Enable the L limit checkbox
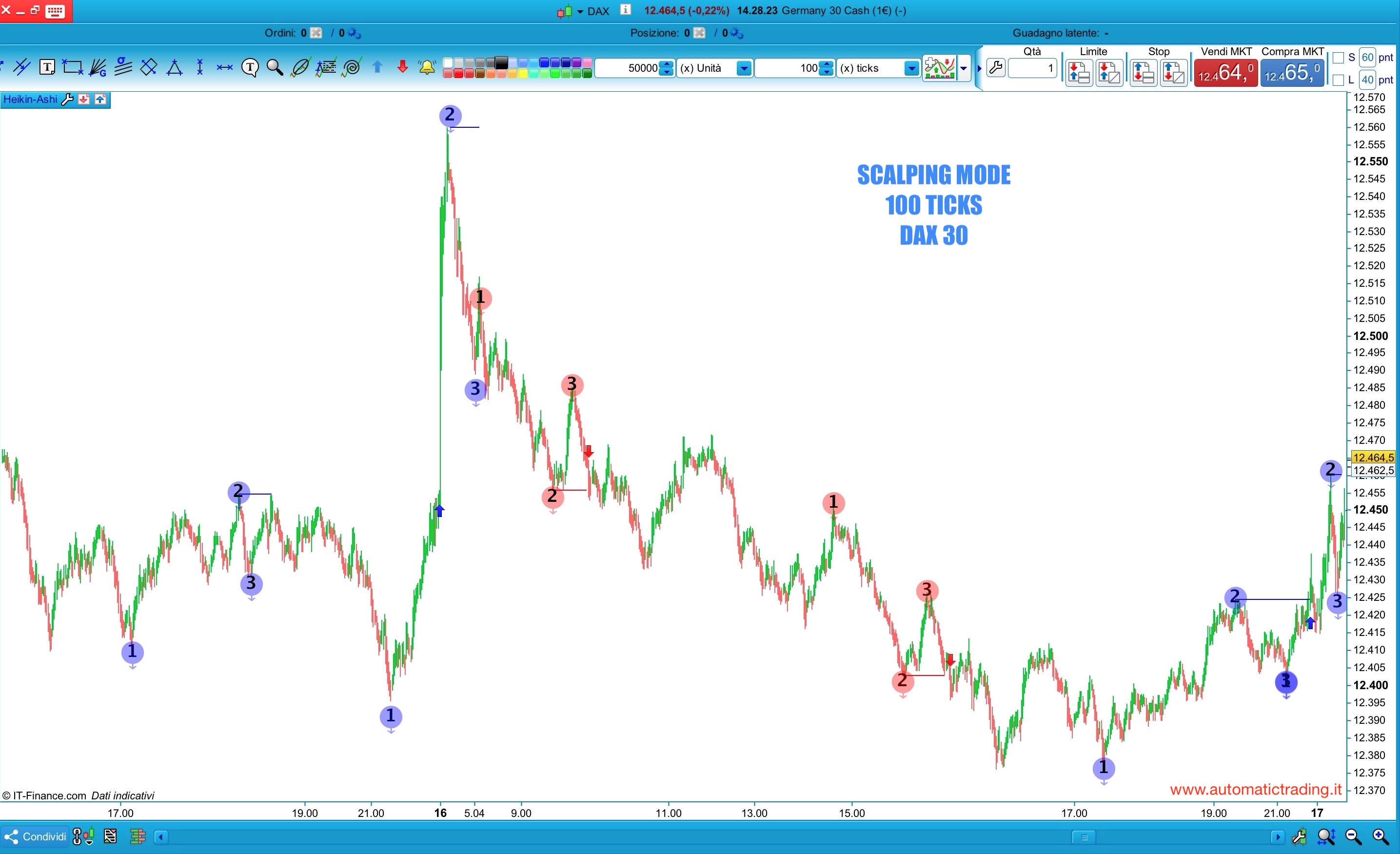 pyautogui.click(x=1338, y=80)
